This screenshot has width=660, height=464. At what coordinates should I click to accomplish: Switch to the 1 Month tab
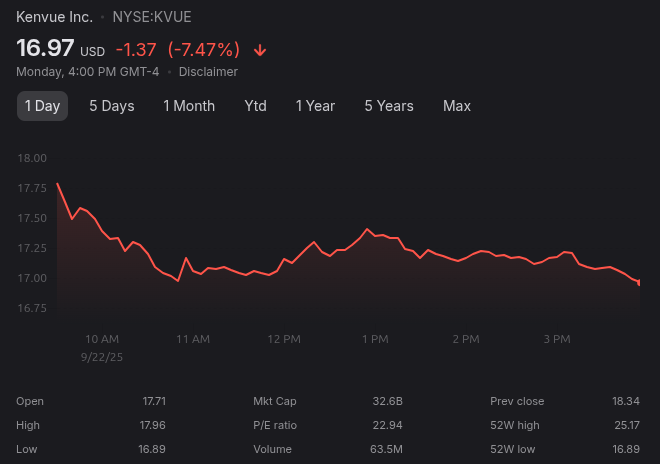pos(189,106)
